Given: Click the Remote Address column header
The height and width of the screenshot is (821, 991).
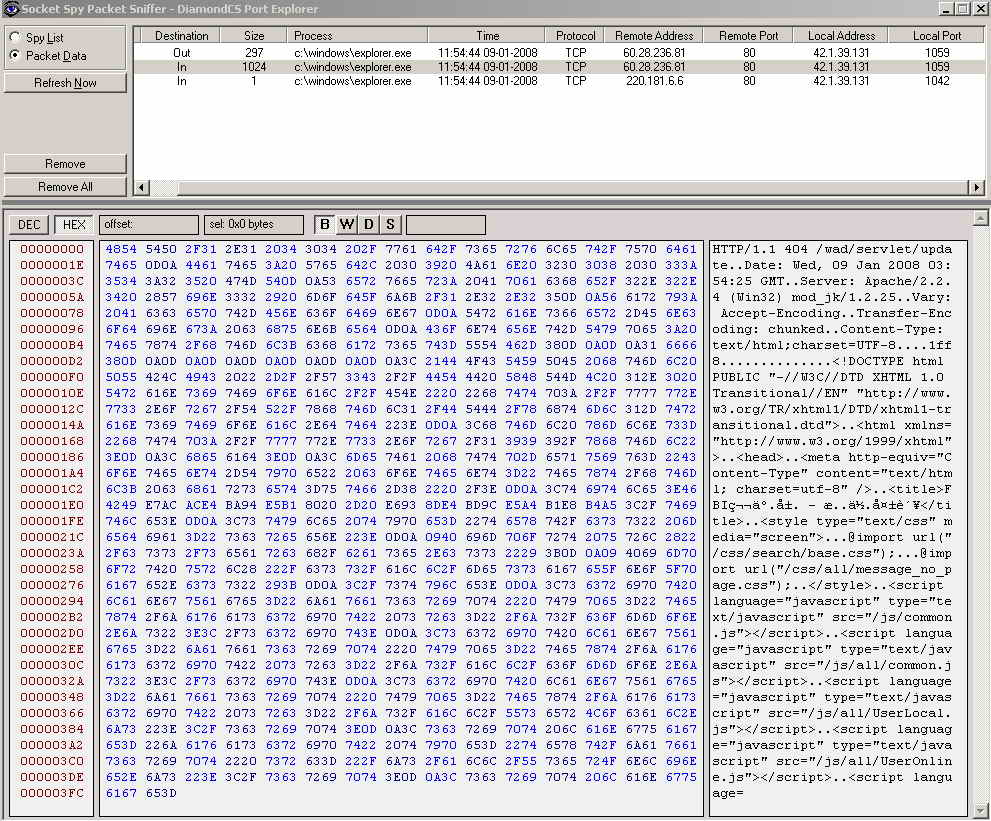Looking at the screenshot, I should (x=654, y=36).
